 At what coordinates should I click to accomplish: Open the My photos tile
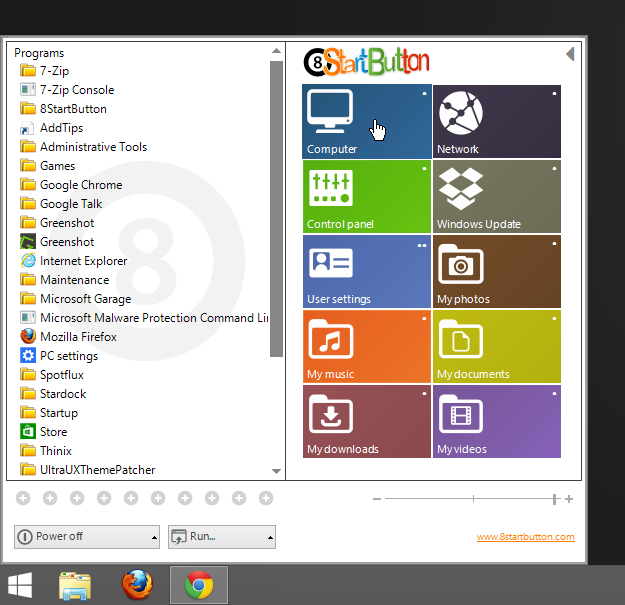(497, 271)
